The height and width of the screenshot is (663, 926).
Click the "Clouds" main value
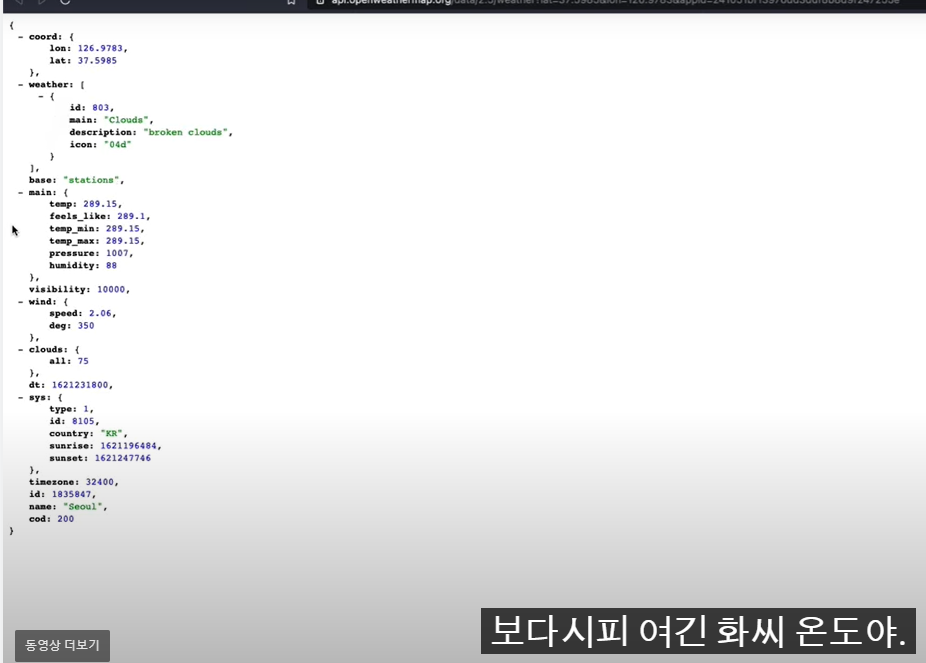[126, 120]
